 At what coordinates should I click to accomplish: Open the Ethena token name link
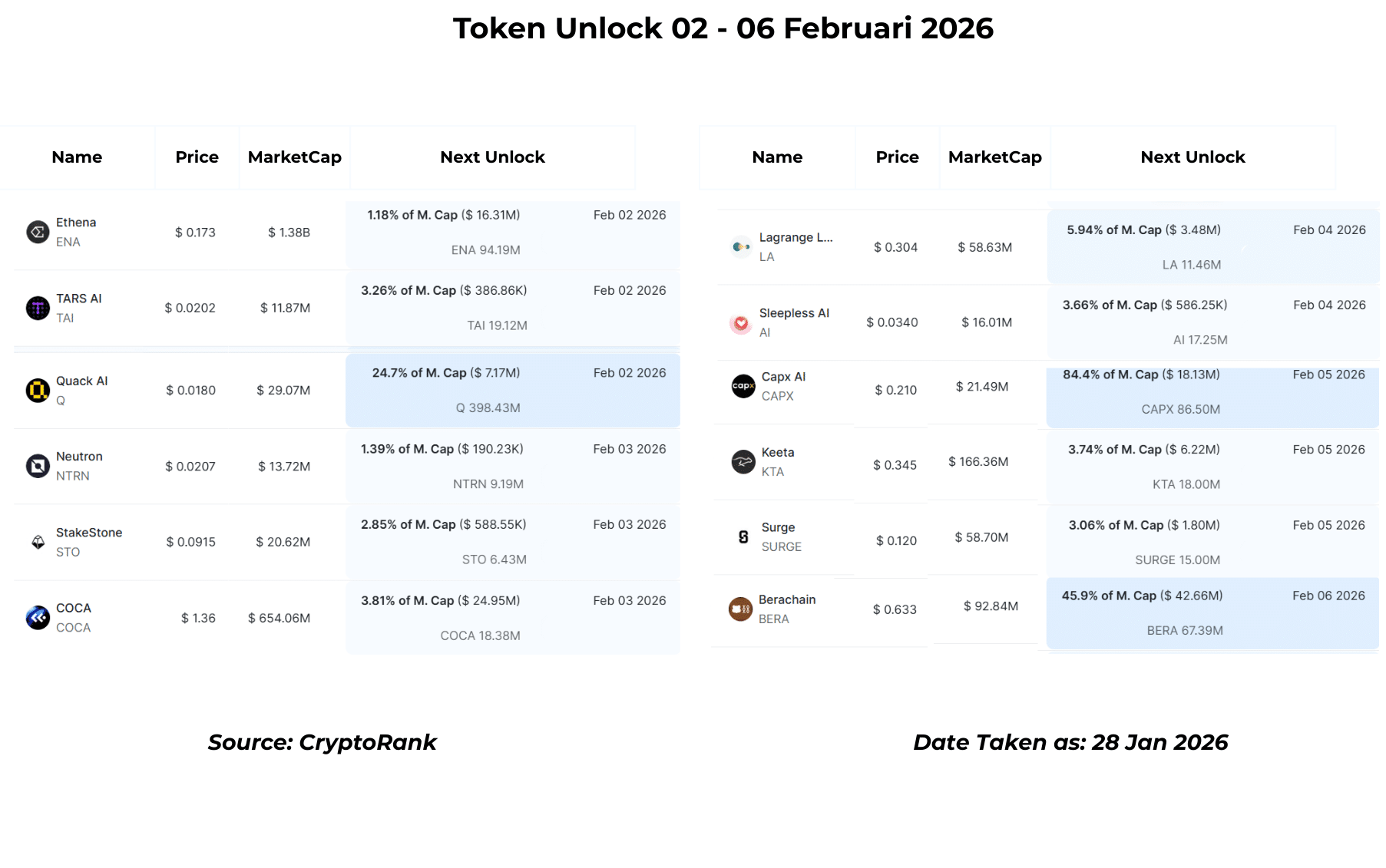(76, 223)
